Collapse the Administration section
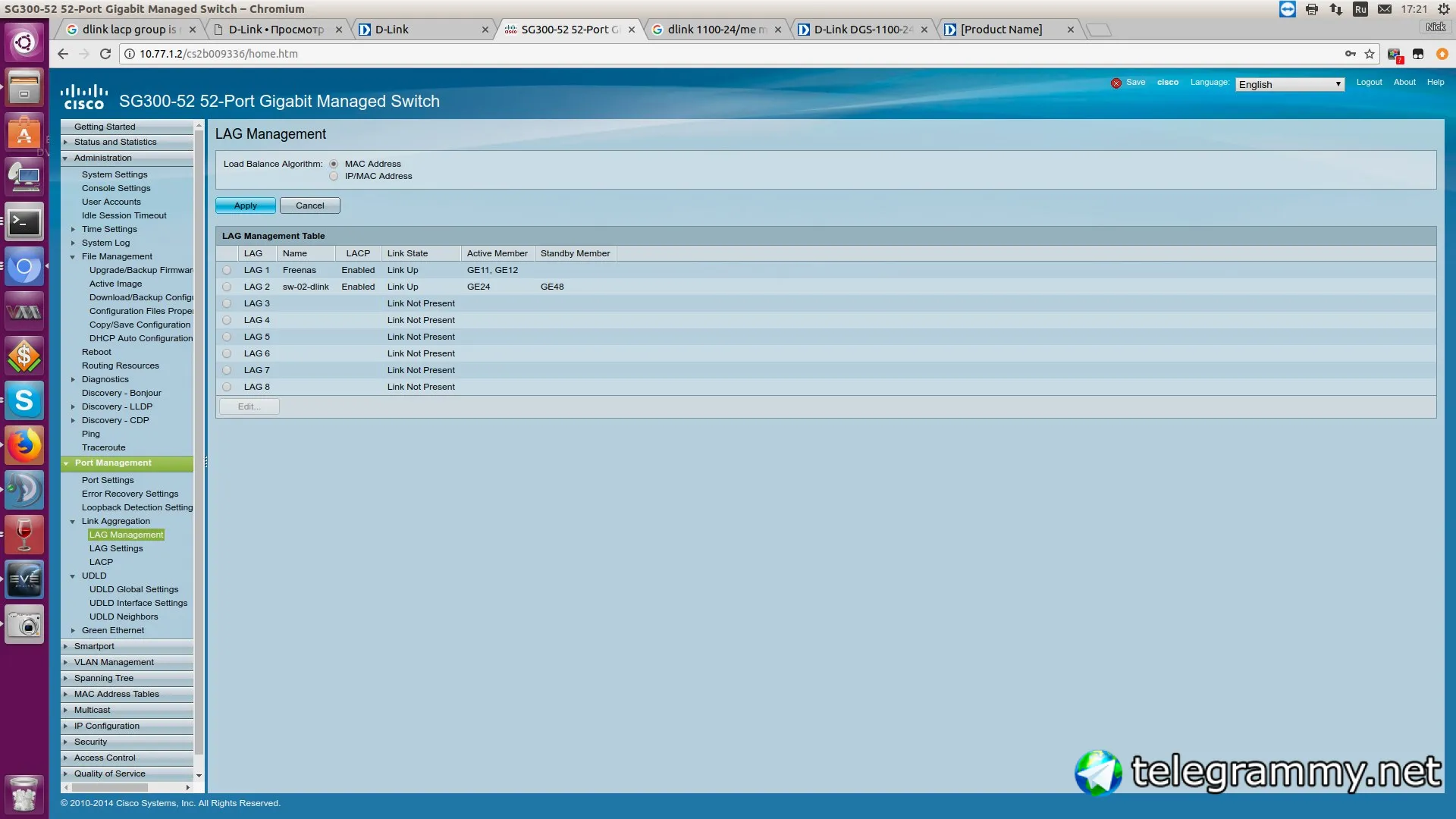This screenshot has height=819, width=1456. (x=103, y=158)
